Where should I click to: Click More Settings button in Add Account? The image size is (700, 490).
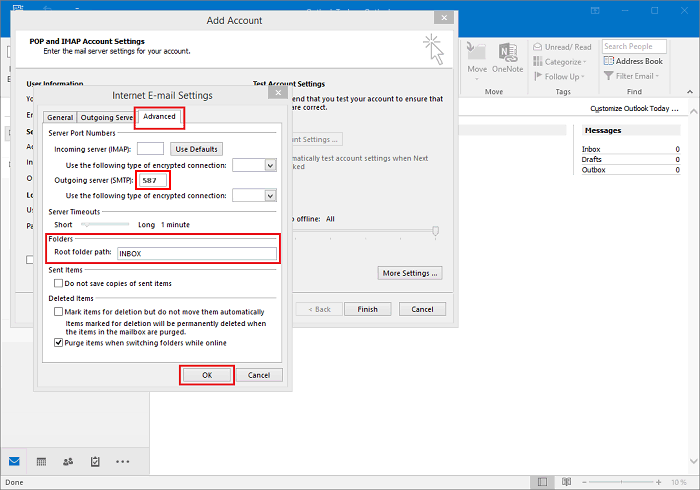point(410,273)
